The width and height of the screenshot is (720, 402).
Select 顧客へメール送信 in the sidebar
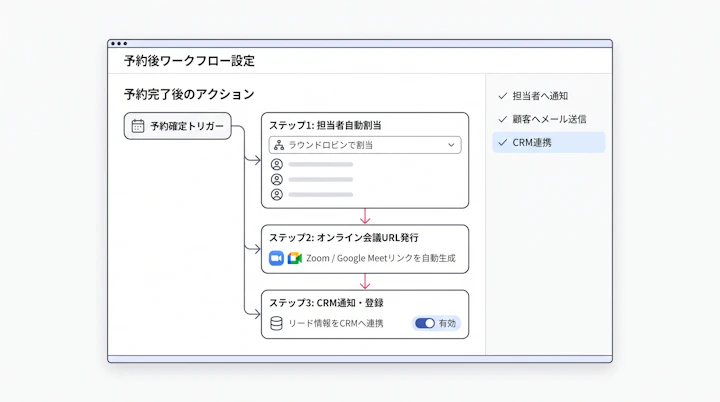tap(549, 119)
